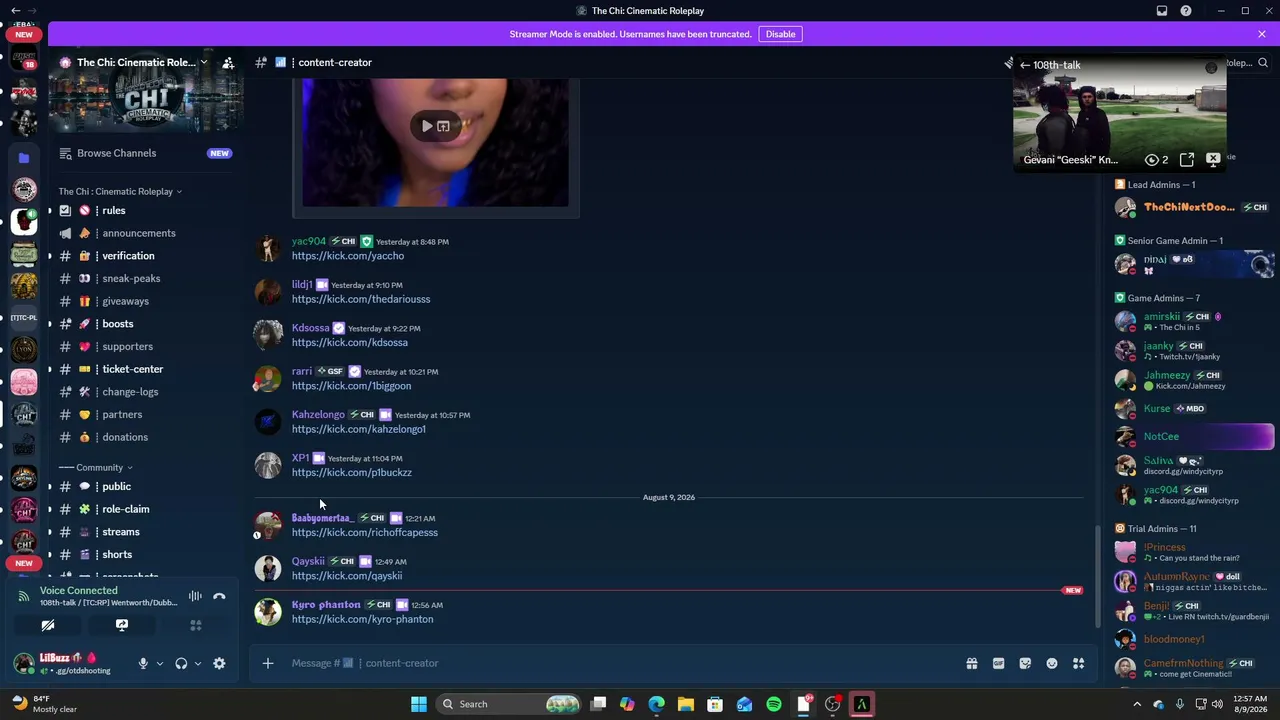
Task: Open voice activities launcher
Action: [x=196, y=625]
